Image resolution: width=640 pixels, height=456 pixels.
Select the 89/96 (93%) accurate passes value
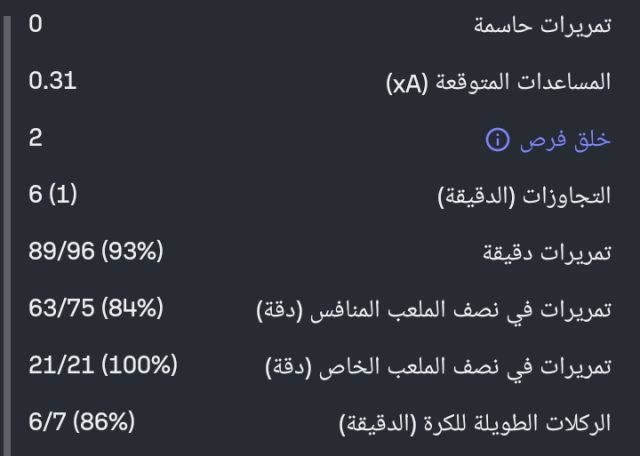click(95, 253)
